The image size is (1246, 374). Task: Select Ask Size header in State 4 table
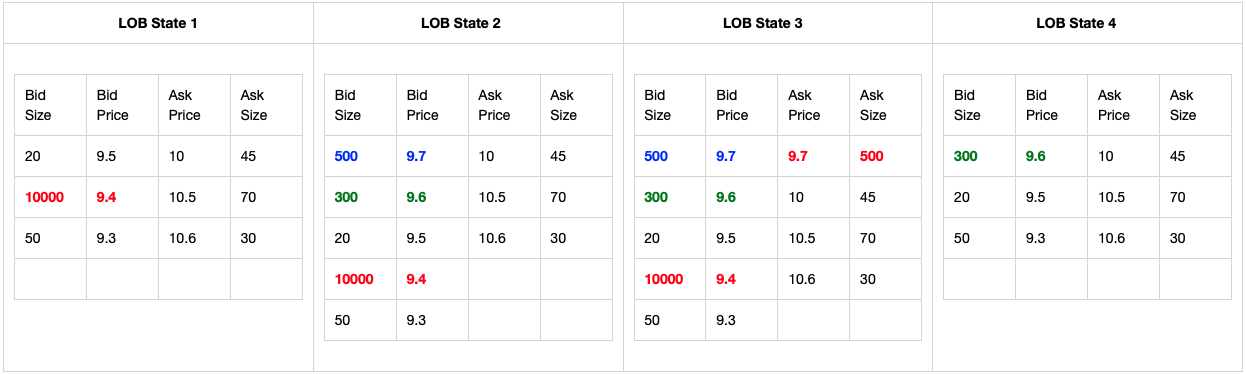pos(1183,105)
